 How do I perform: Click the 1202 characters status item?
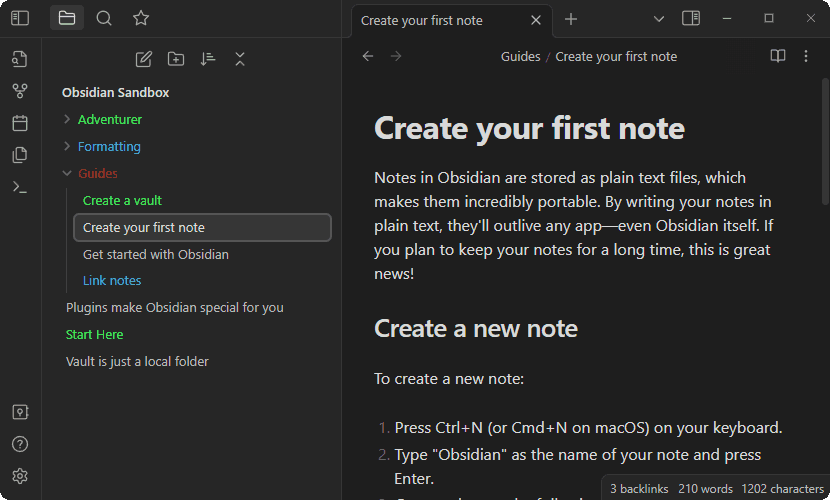[782, 489]
